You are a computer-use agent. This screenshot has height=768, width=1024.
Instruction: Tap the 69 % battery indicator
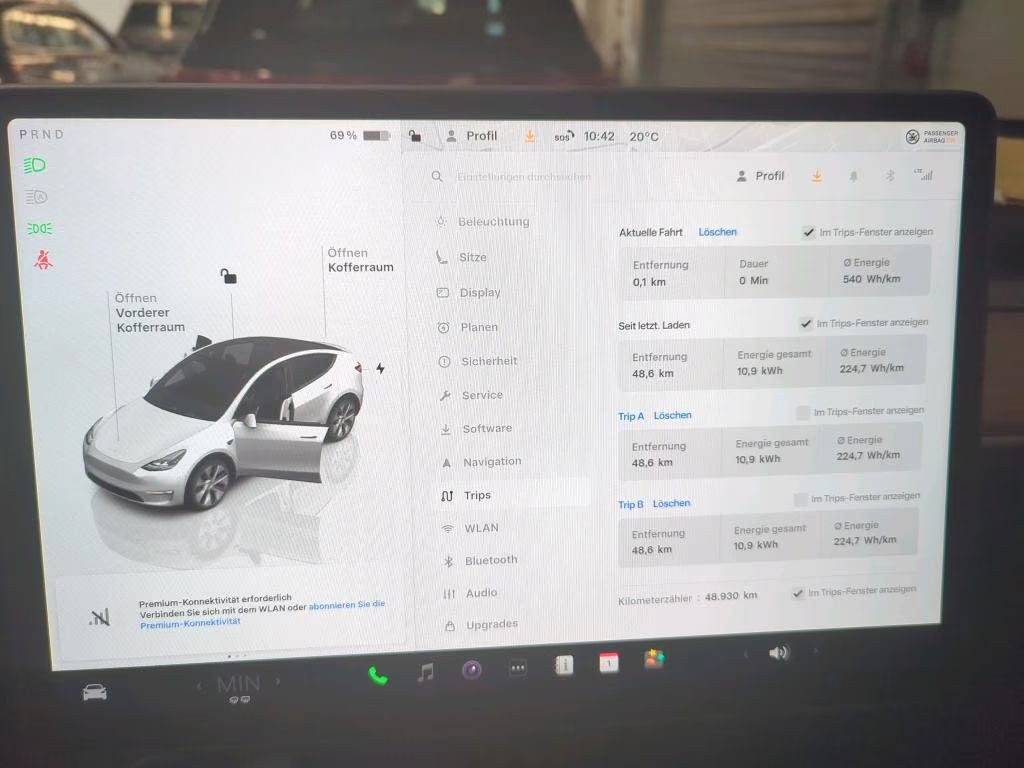pos(359,135)
